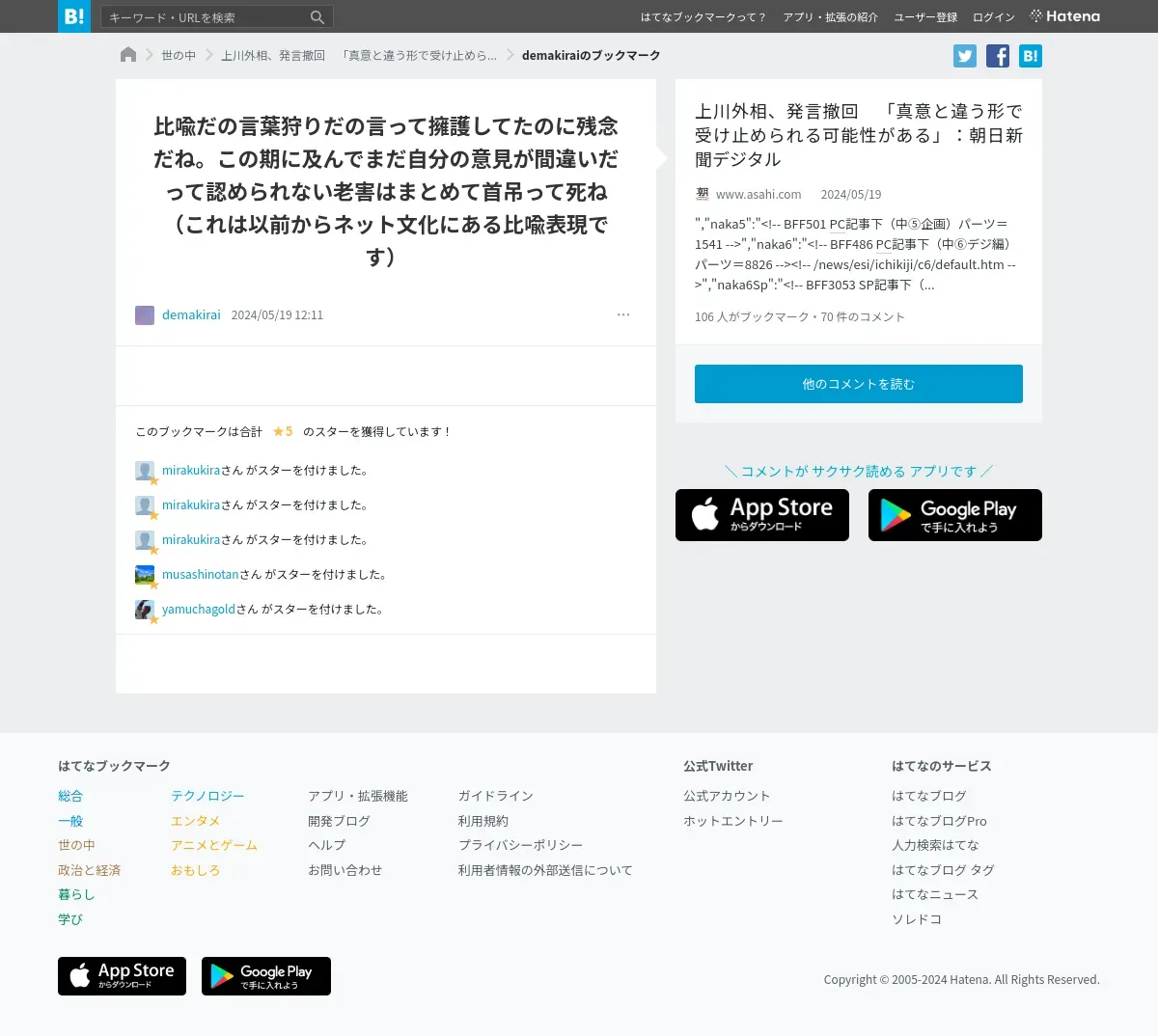The image size is (1158, 1036).
Task: Open はてなブックマークって？ header link
Action: [703, 17]
